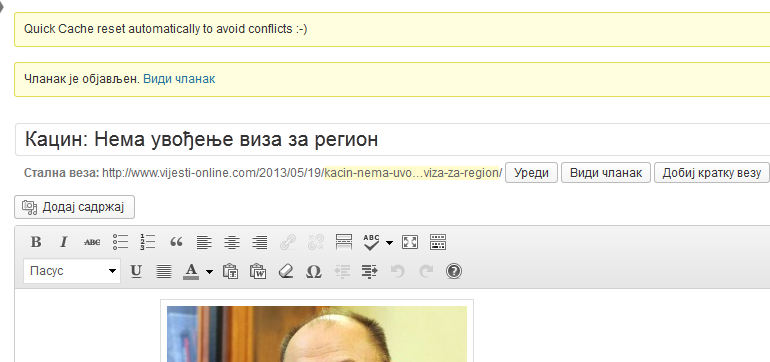Align text right
Viewport: 770px width, 362px height.
coord(259,242)
